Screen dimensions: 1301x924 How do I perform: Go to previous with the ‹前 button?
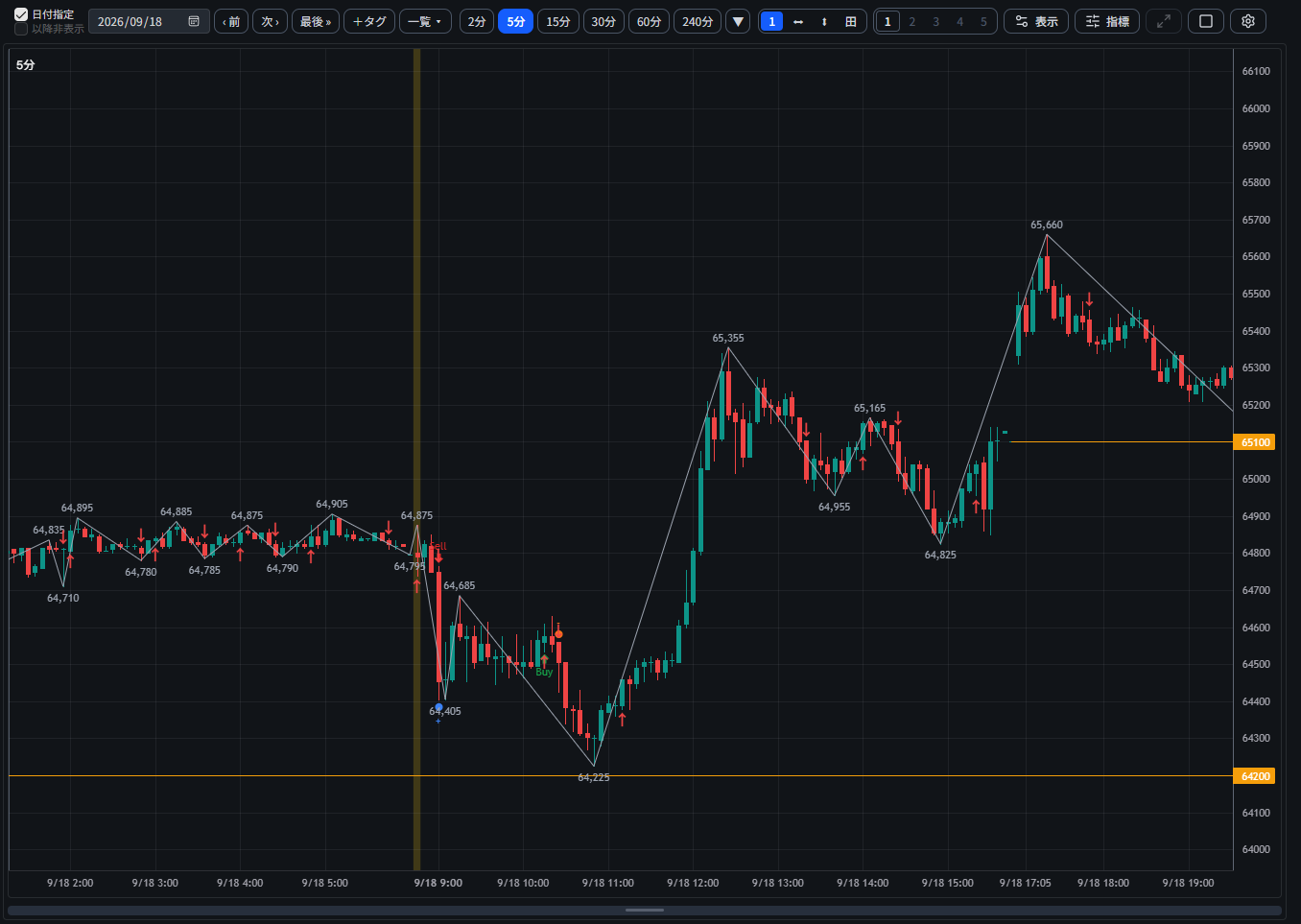point(231,21)
